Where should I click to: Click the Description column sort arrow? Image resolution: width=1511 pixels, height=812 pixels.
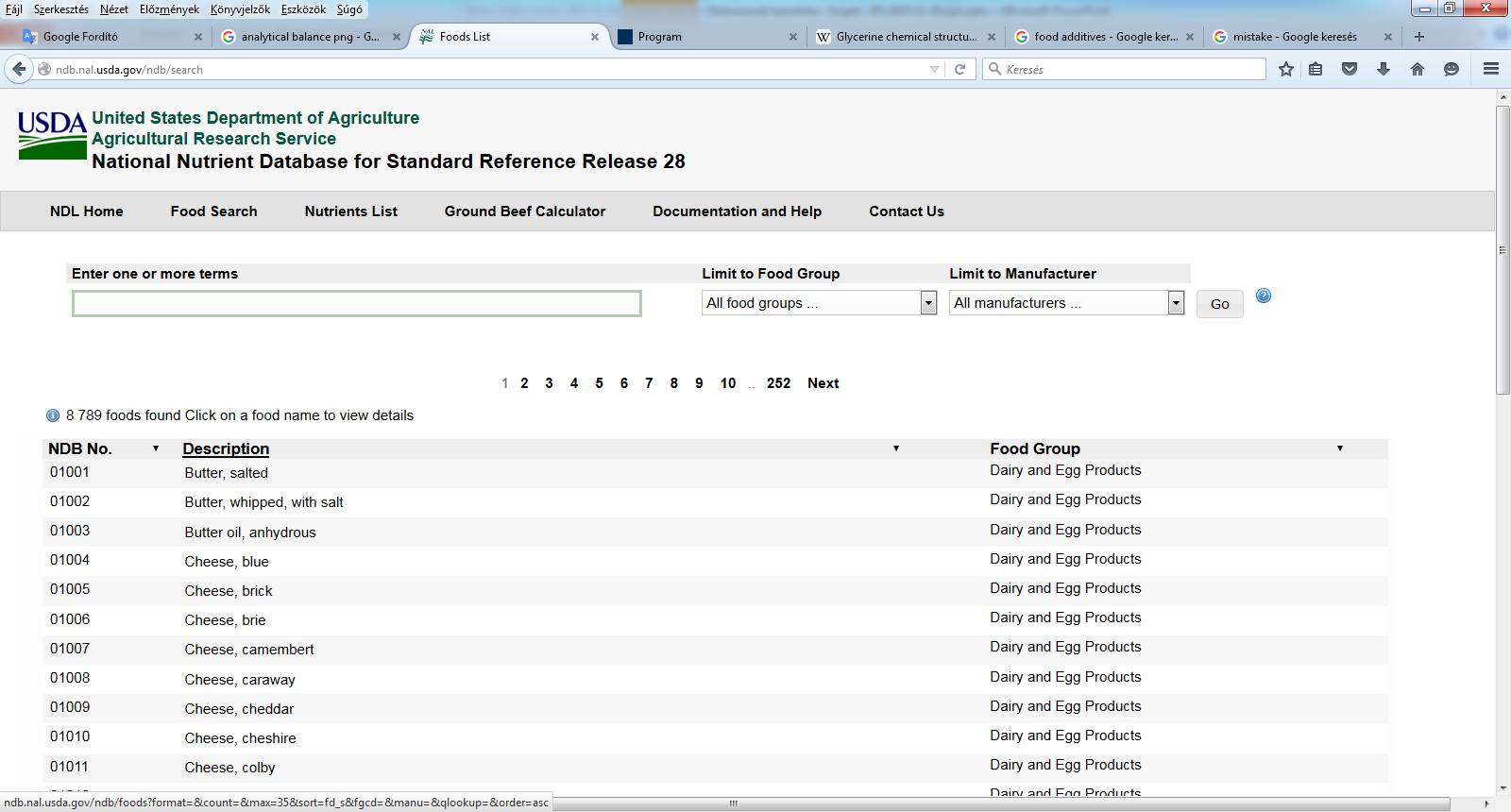pyautogui.click(x=896, y=448)
